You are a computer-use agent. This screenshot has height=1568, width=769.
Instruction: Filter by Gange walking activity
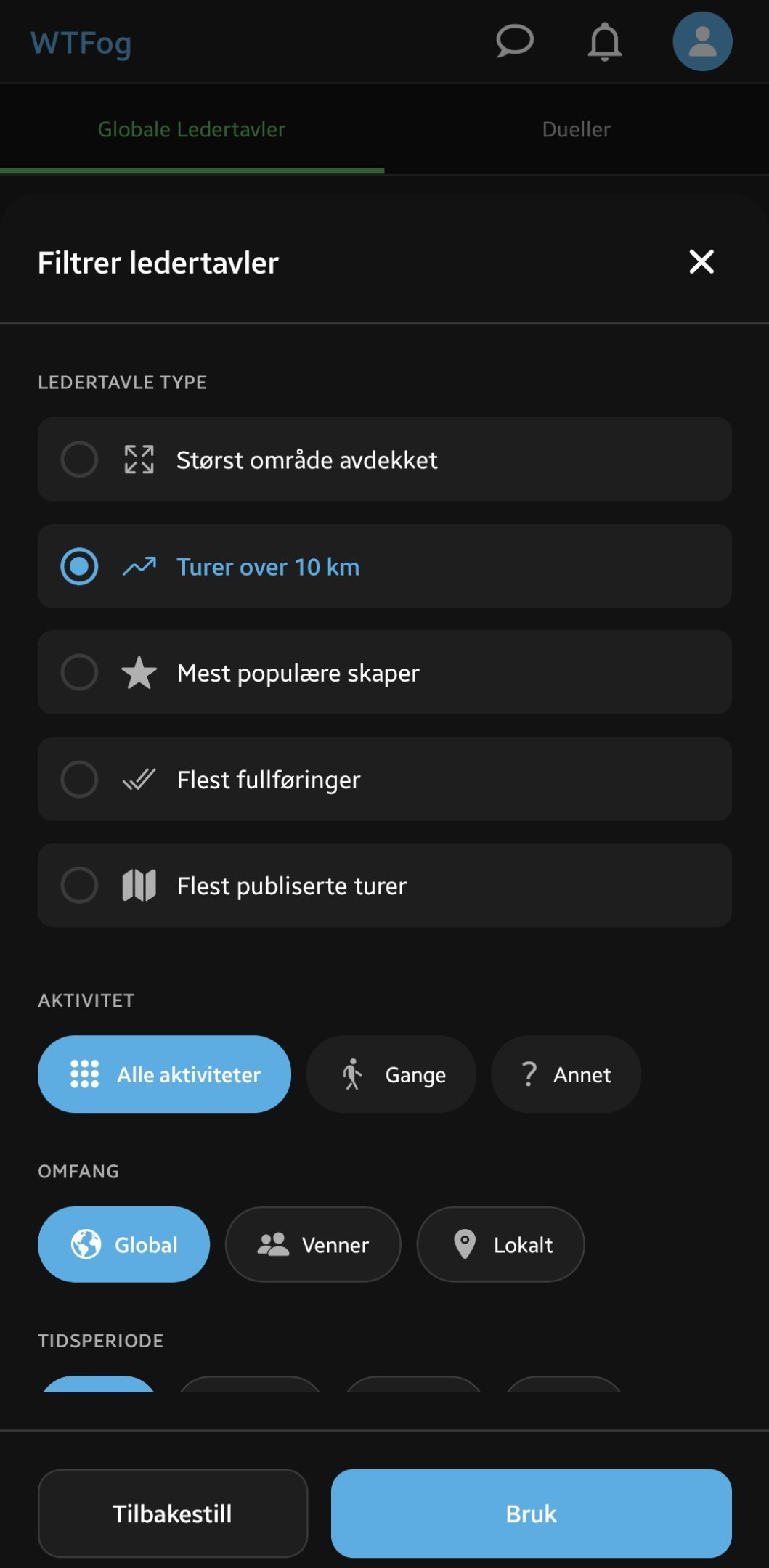pos(391,1074)
